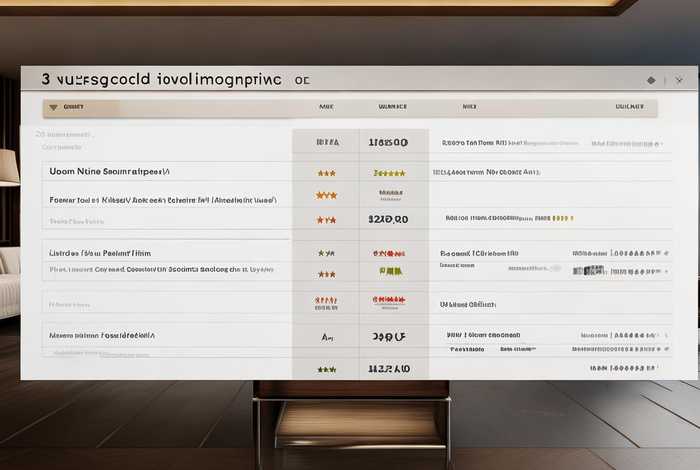This screenshot has width=700, height=470.
Task: Click the price in the top table row
Action: [x=388, y=143]
